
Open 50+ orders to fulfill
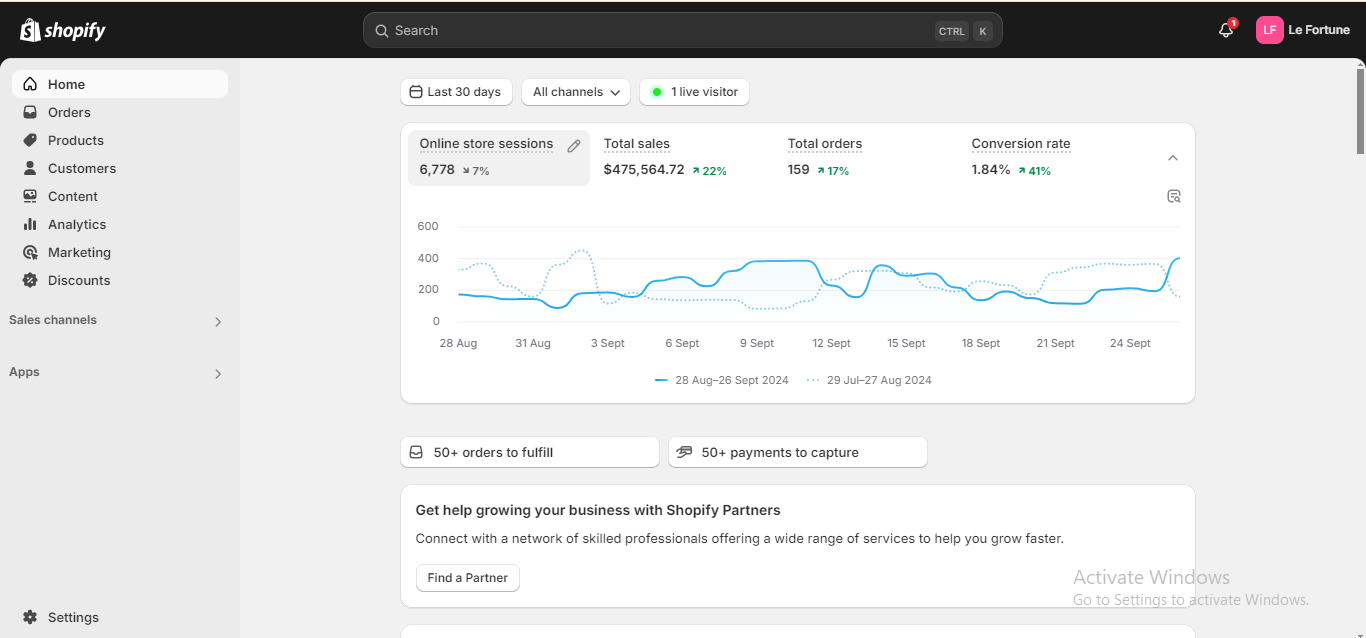530,452
